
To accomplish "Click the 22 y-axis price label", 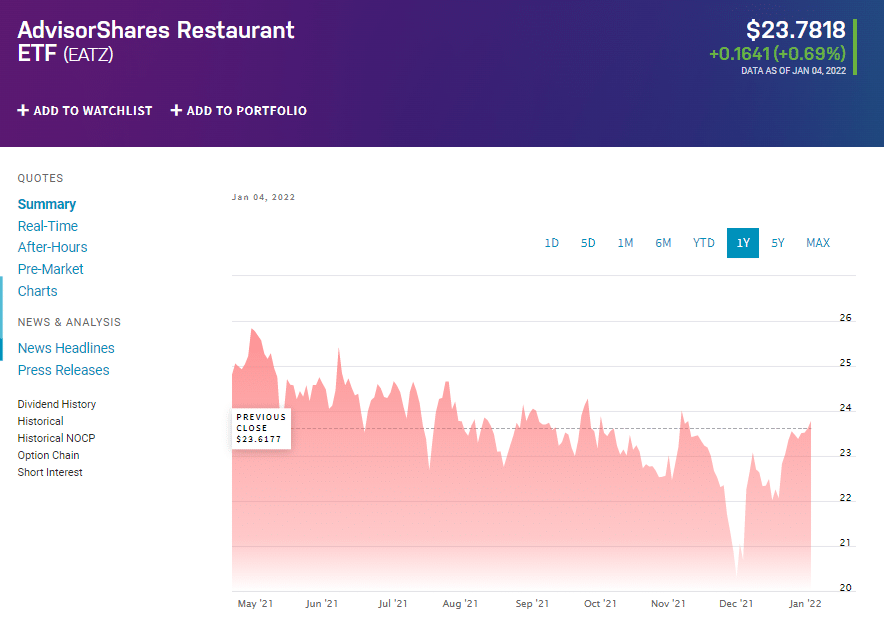I will (845, 498).
